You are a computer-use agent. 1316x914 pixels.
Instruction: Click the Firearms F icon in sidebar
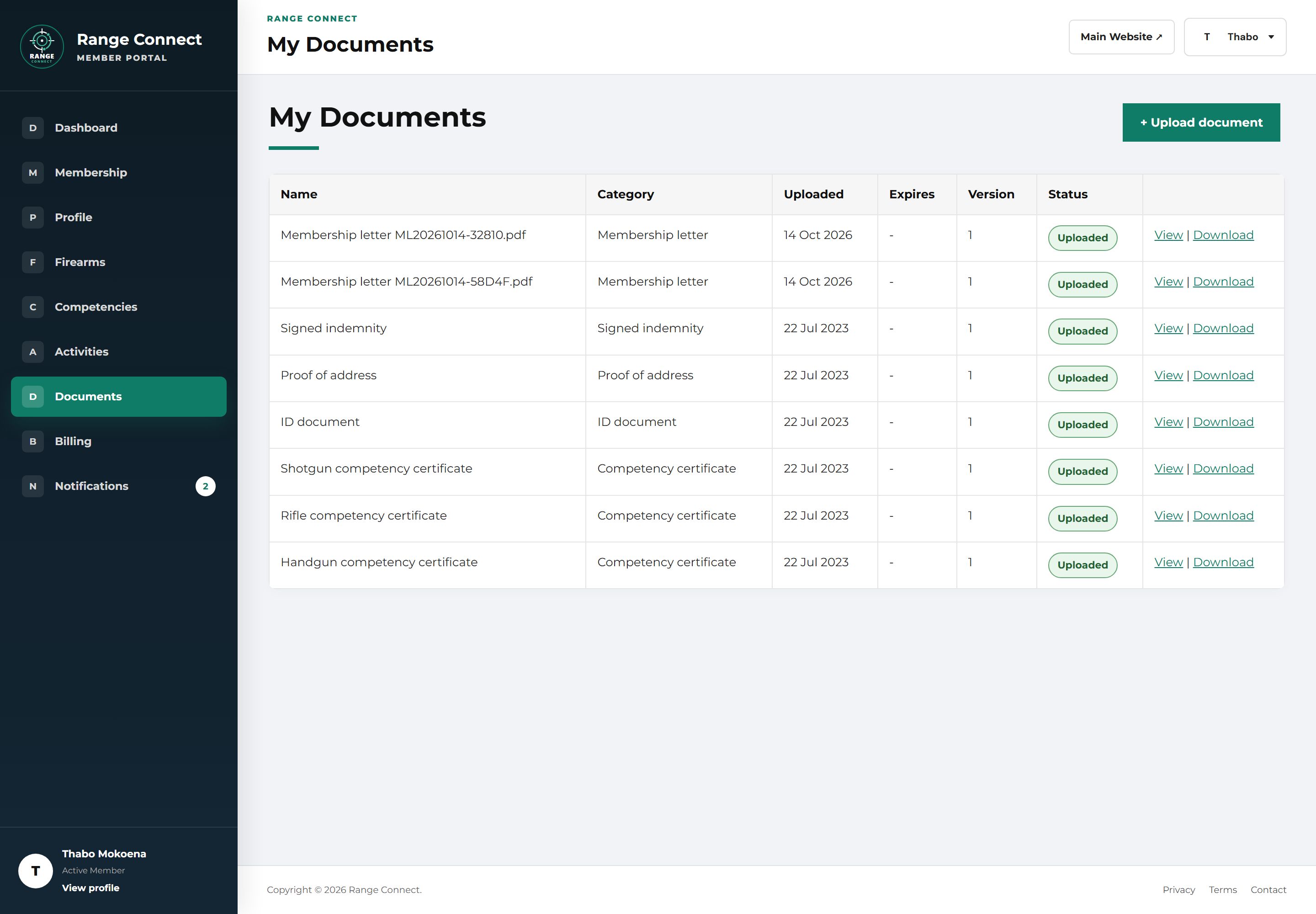(x=32, y=262)
